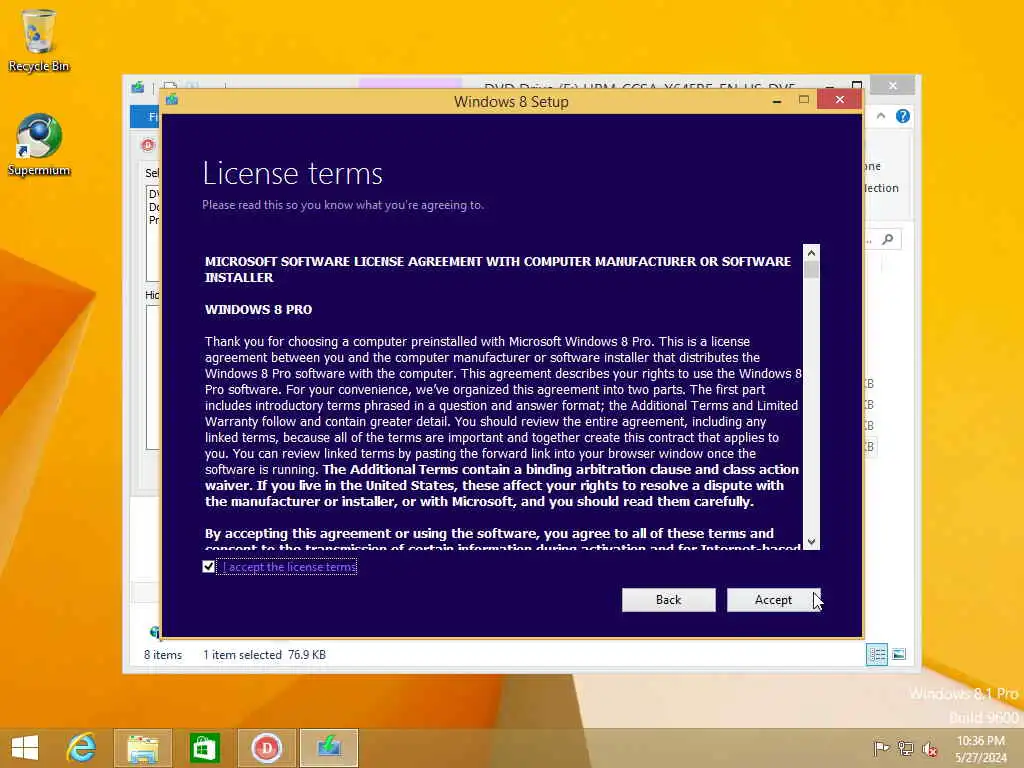Click the muted volume icon in tray
The image size is (1024, 768).
point(929,749)
